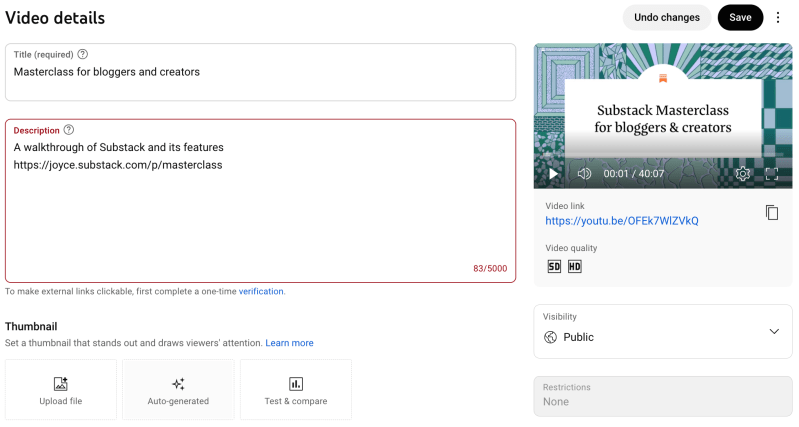Choose Auto-generated thumbnail option
The height and width of the screenshot is (427, 799).
[x=178, y=390]
